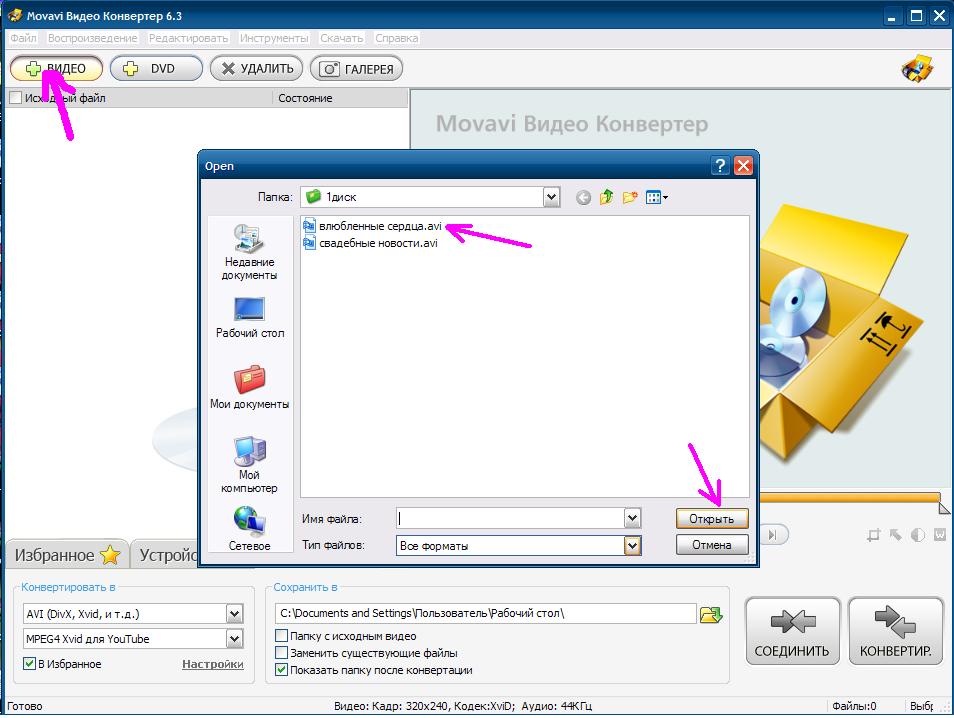The height and width of the screenshot is (718, 954).
Task: Click the Конвертир. (convert) button
Action: 896,631
